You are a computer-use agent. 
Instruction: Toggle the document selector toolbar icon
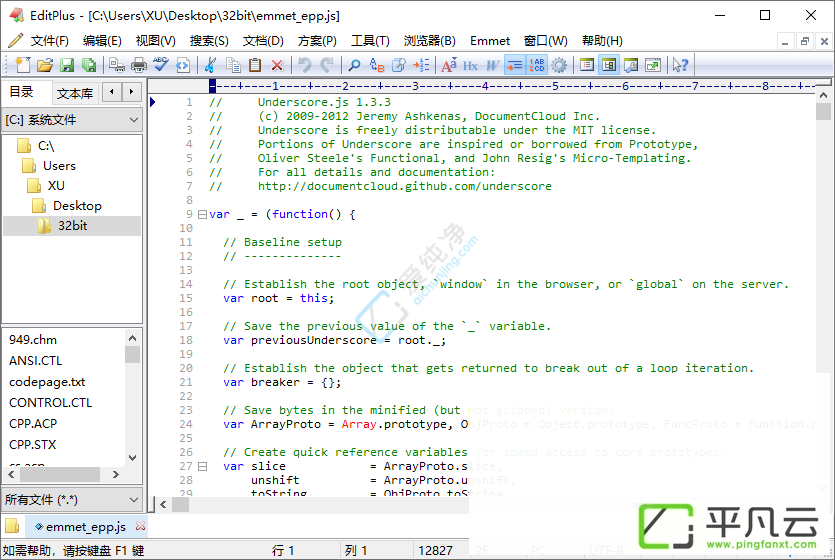point(609,65)
